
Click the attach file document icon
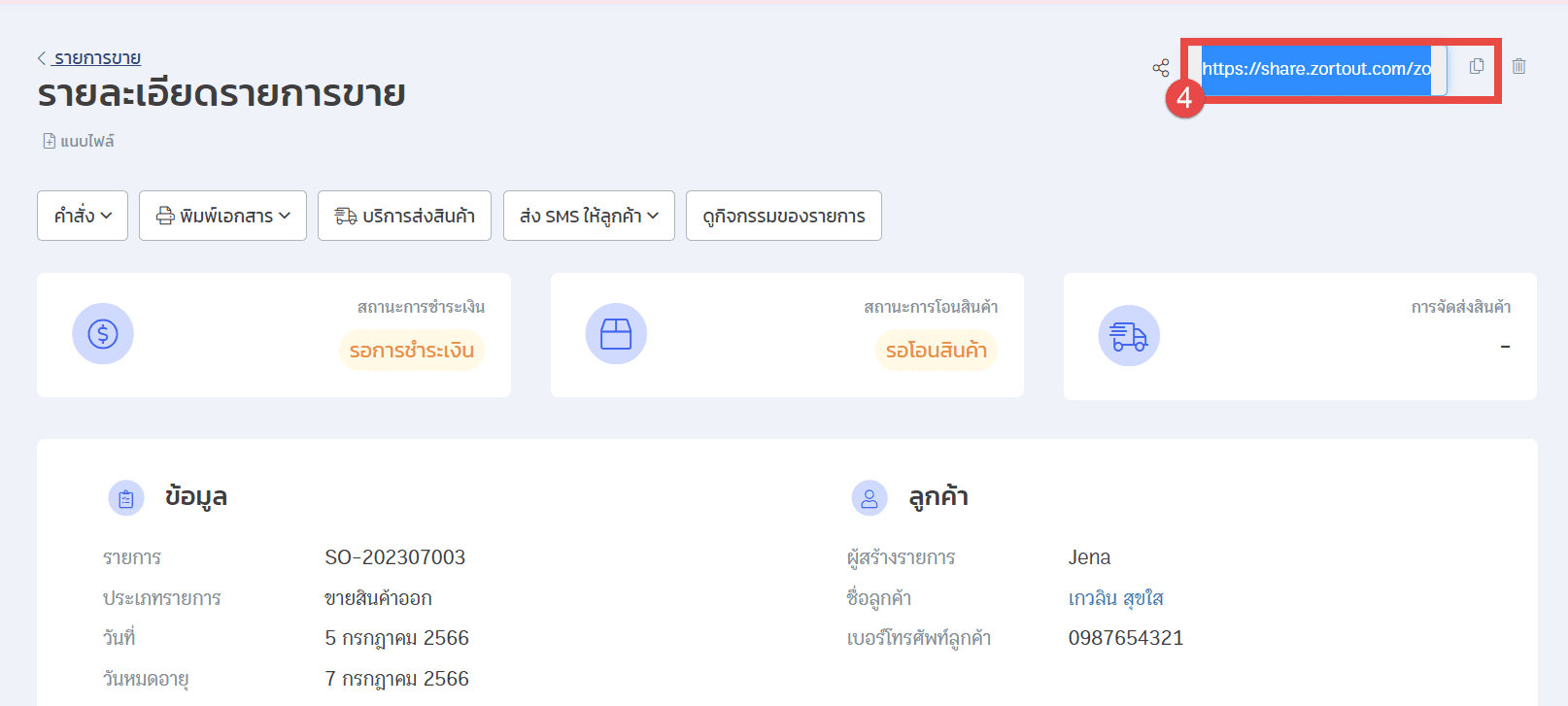(x=49, y=141)
